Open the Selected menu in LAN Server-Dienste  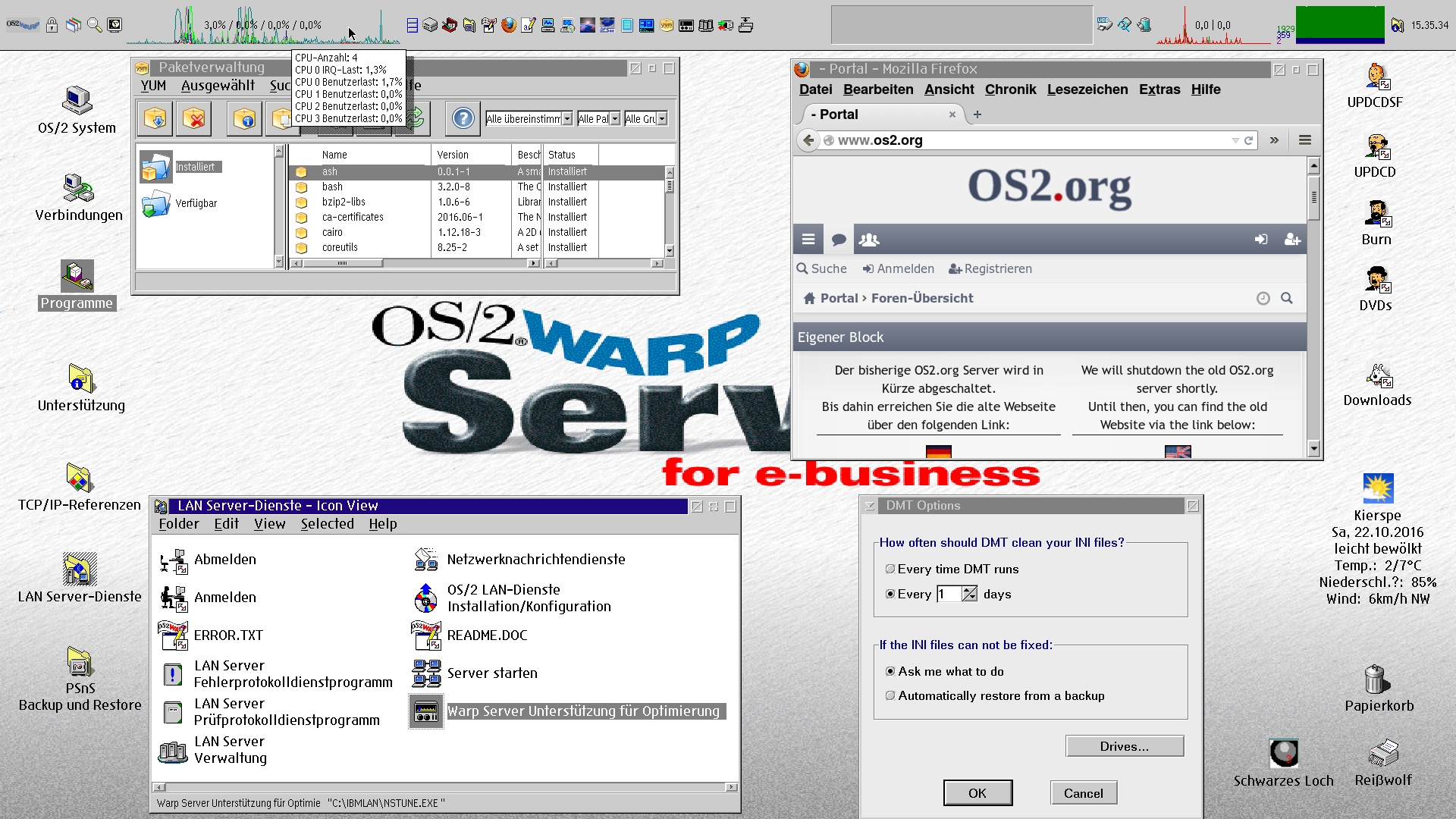[x=327, y=524]
